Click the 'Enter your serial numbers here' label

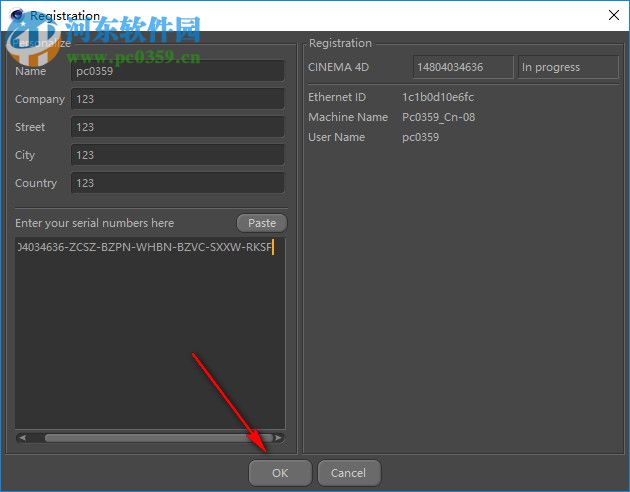[x=94, y=223]
